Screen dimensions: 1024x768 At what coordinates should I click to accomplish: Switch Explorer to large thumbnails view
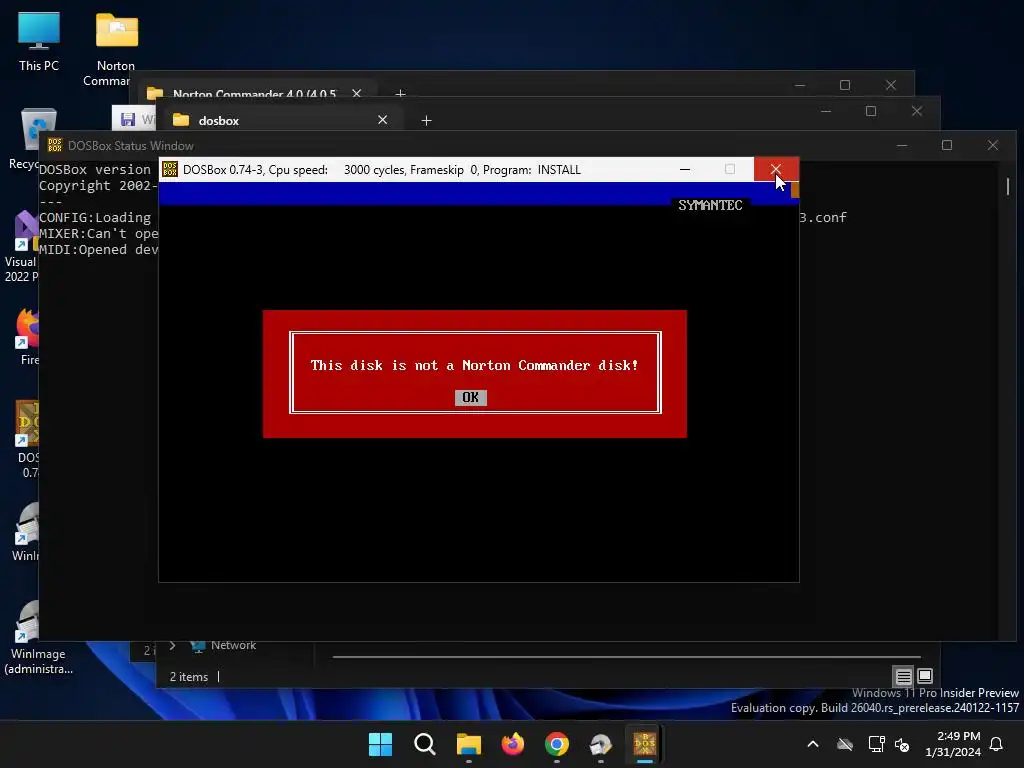pos(925,676)
